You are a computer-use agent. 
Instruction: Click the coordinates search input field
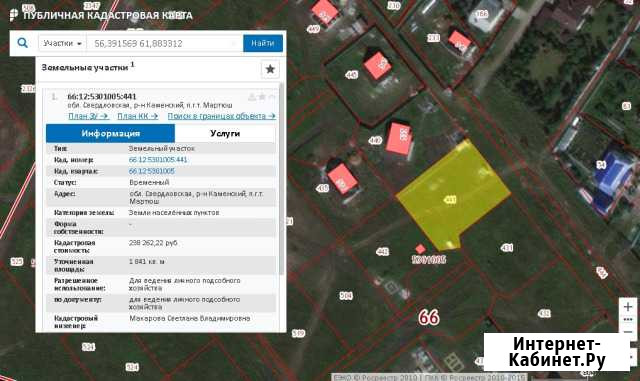[x=165, y=43]
